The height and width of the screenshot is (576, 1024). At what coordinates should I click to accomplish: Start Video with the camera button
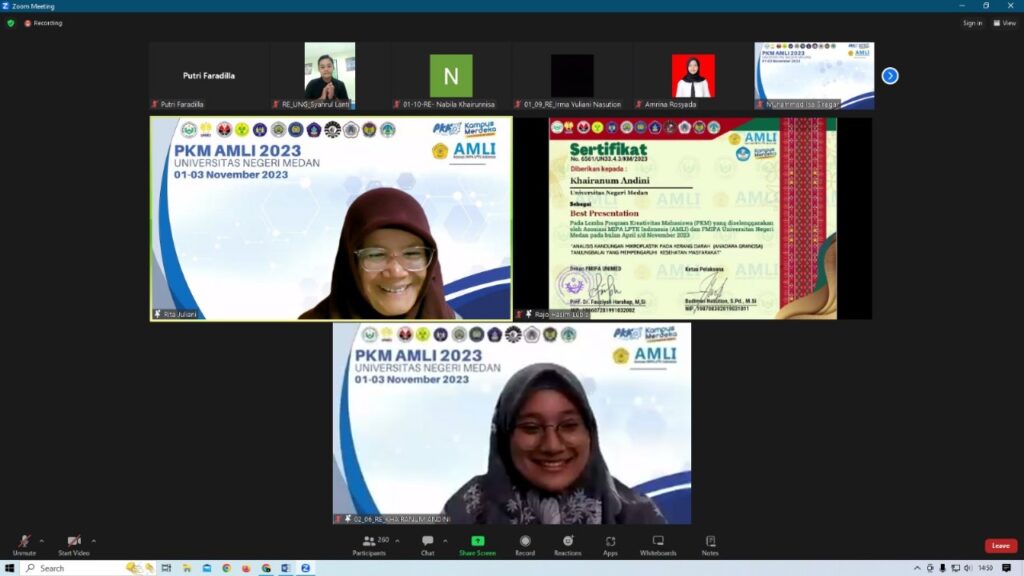[x=74, y=545]
